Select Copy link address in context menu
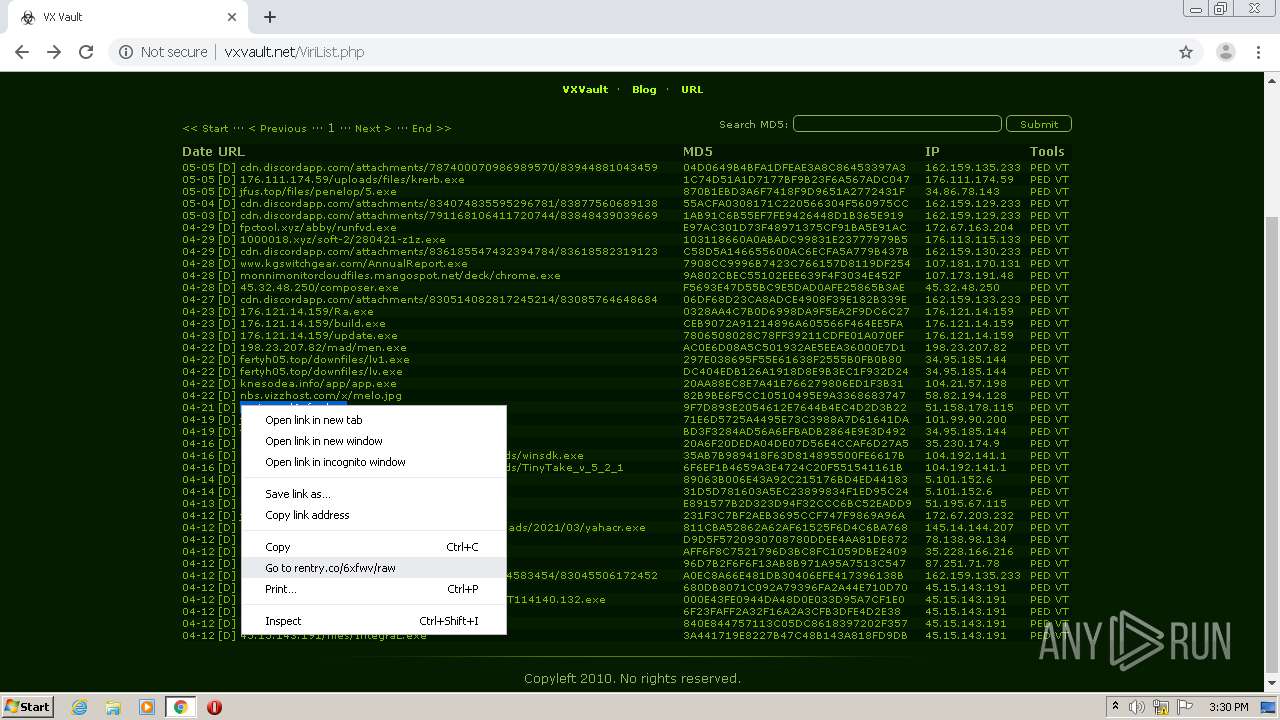 (x=374, y=515)
